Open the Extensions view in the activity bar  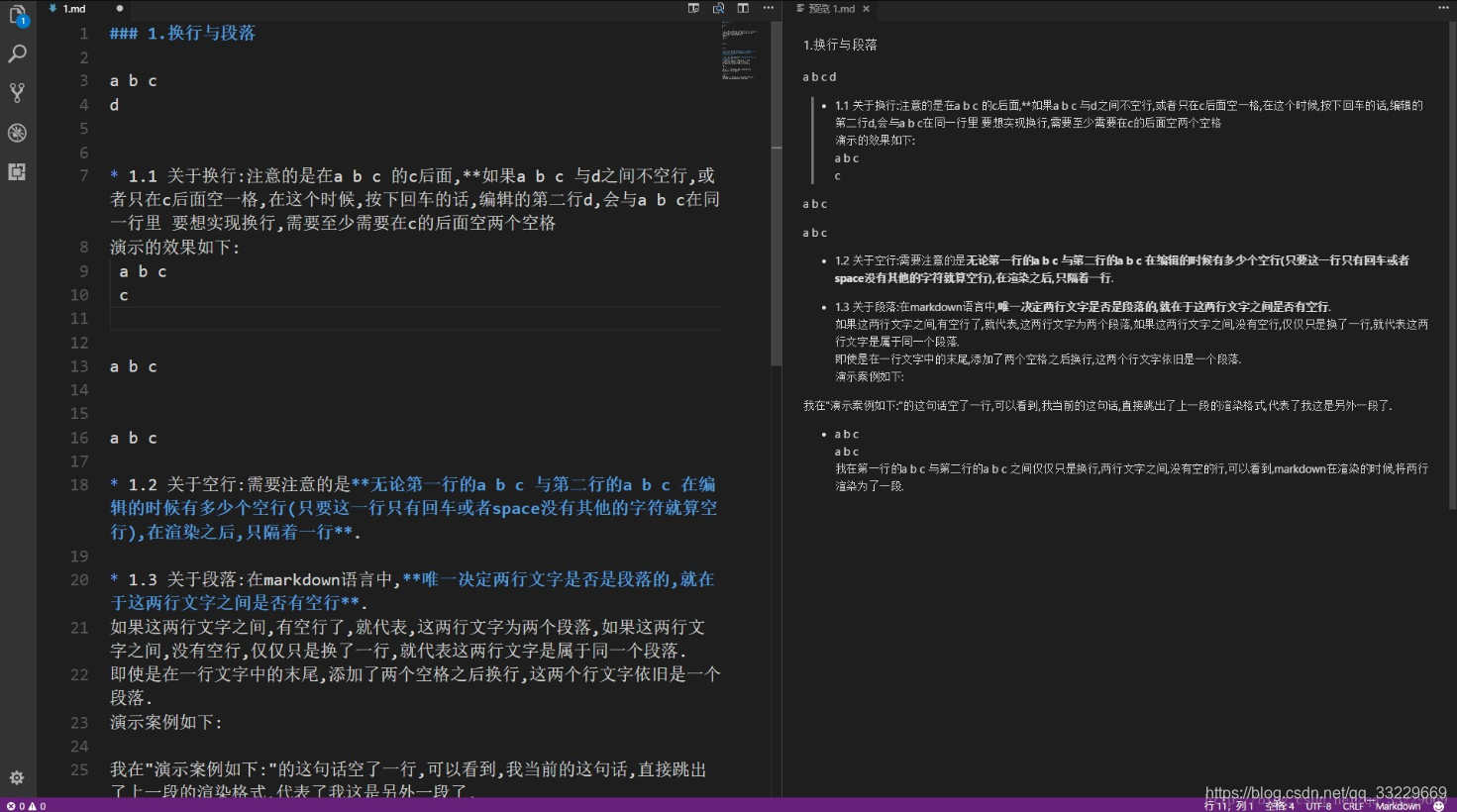click(x=17, y=171)
